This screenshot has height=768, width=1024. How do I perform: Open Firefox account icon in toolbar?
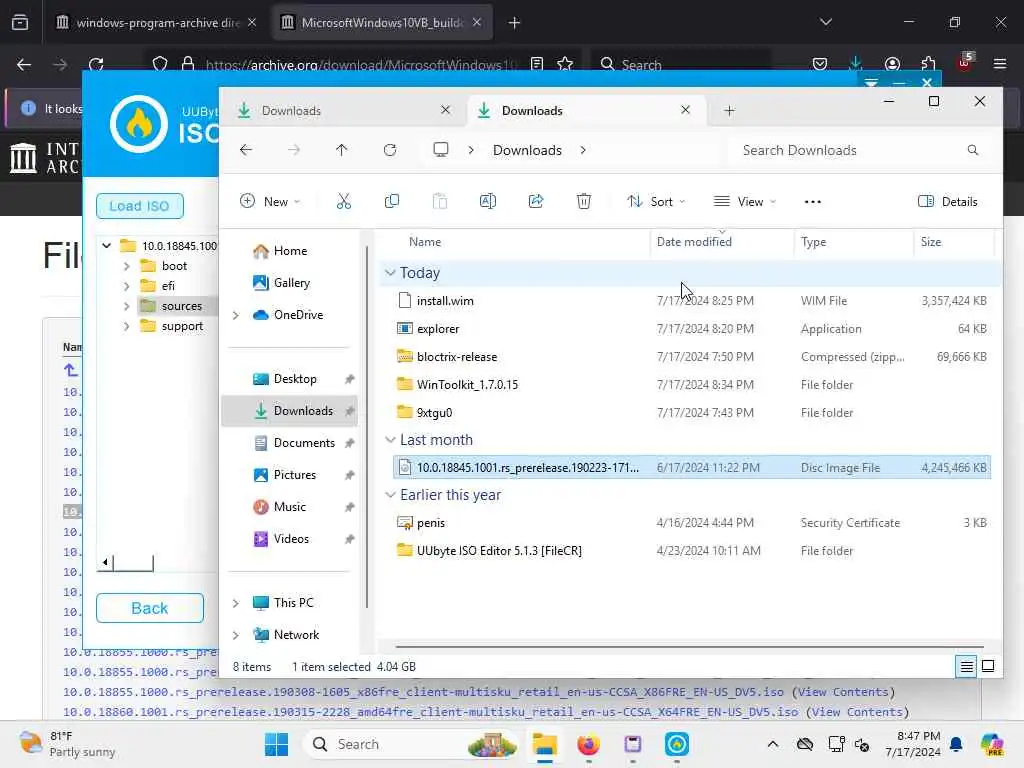(892, 64)
